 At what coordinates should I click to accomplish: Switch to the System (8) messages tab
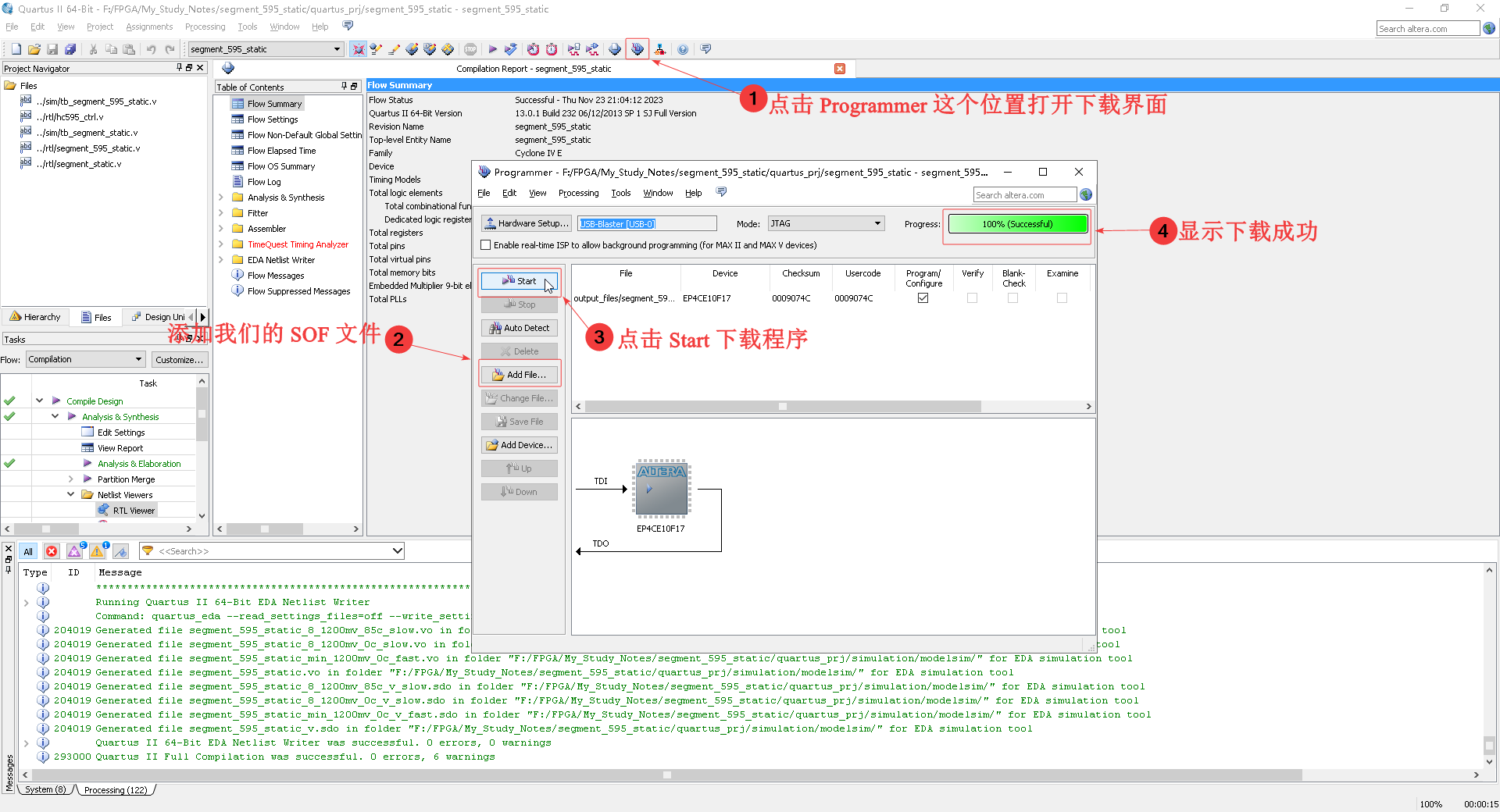(45, 790)
